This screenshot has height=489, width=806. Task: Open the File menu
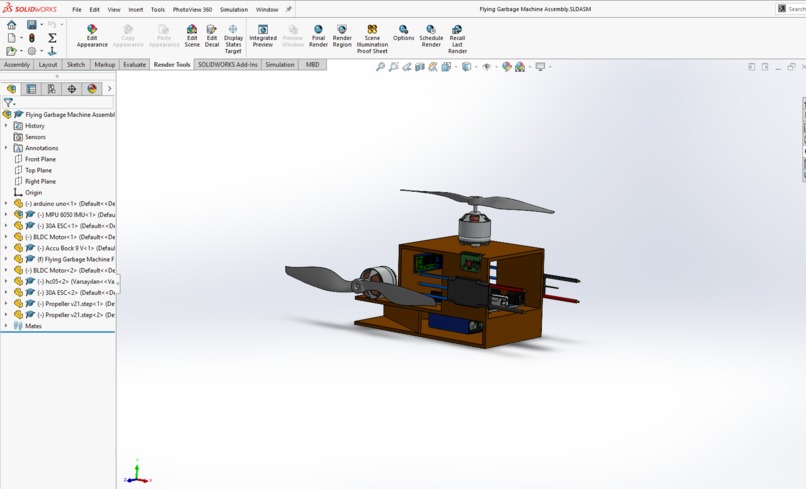click(x=77, y=9)
